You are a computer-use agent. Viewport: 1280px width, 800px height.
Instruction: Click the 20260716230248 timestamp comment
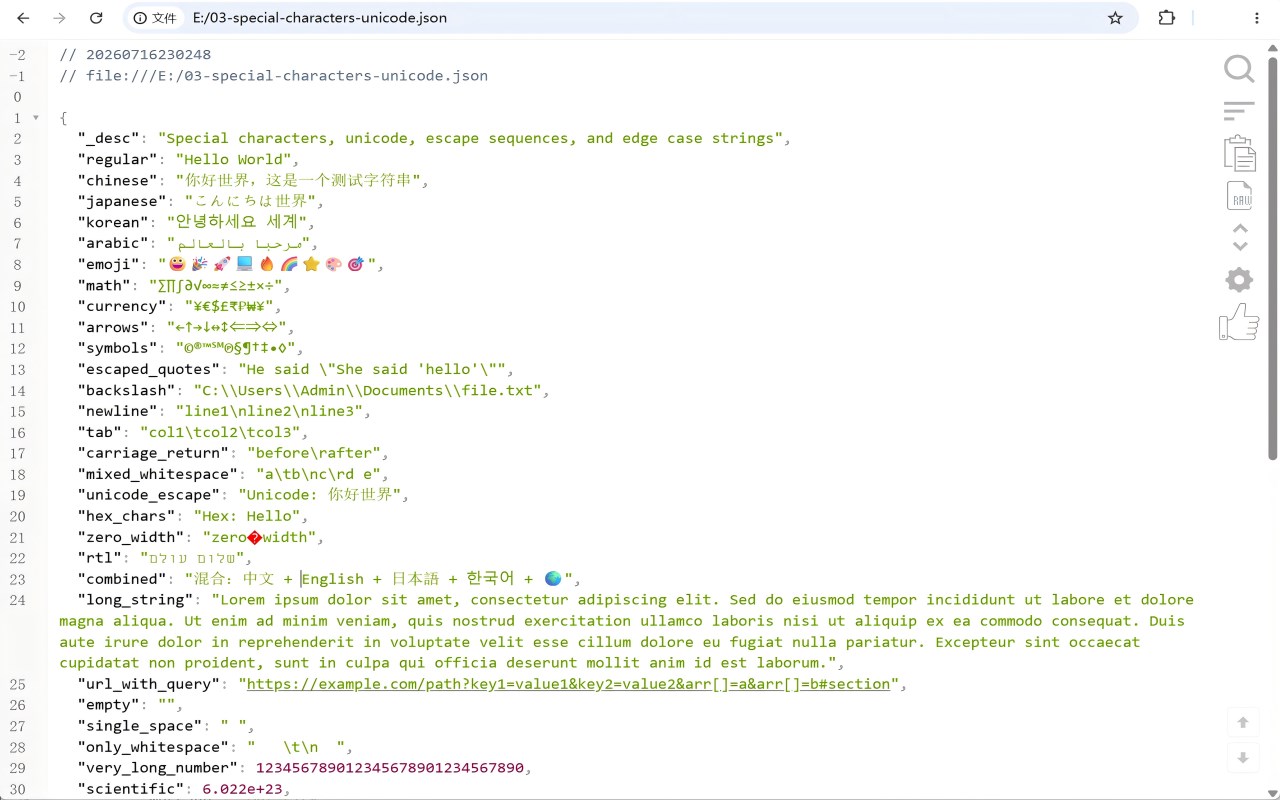coord(135,54)
